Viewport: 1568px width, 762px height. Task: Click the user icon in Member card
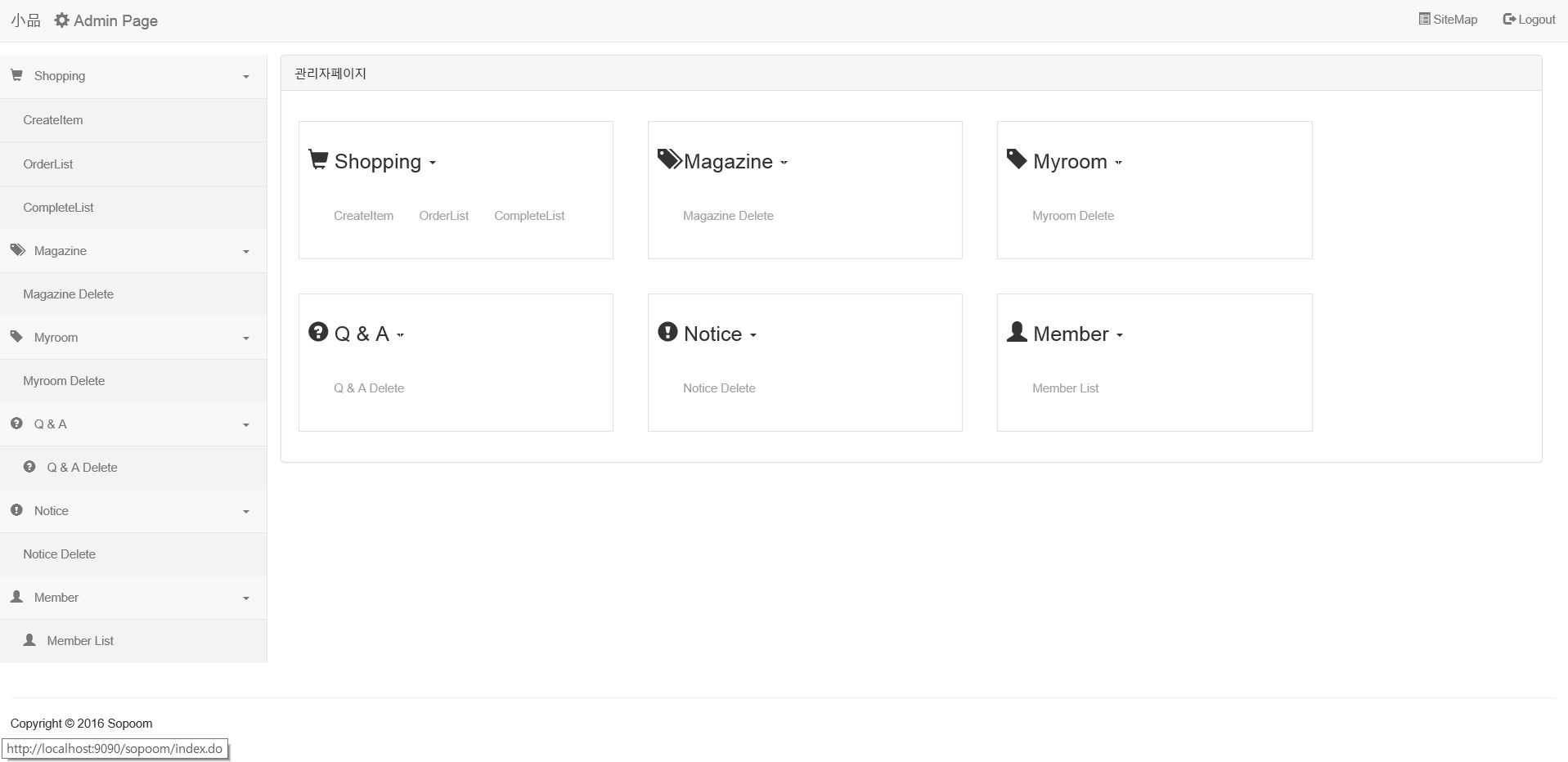[1017, 332]
